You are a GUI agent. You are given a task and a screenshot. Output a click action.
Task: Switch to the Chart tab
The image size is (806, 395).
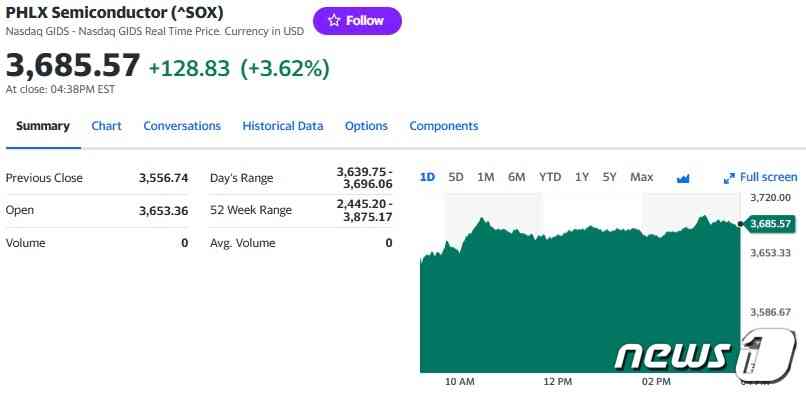[x=106, y=126]
